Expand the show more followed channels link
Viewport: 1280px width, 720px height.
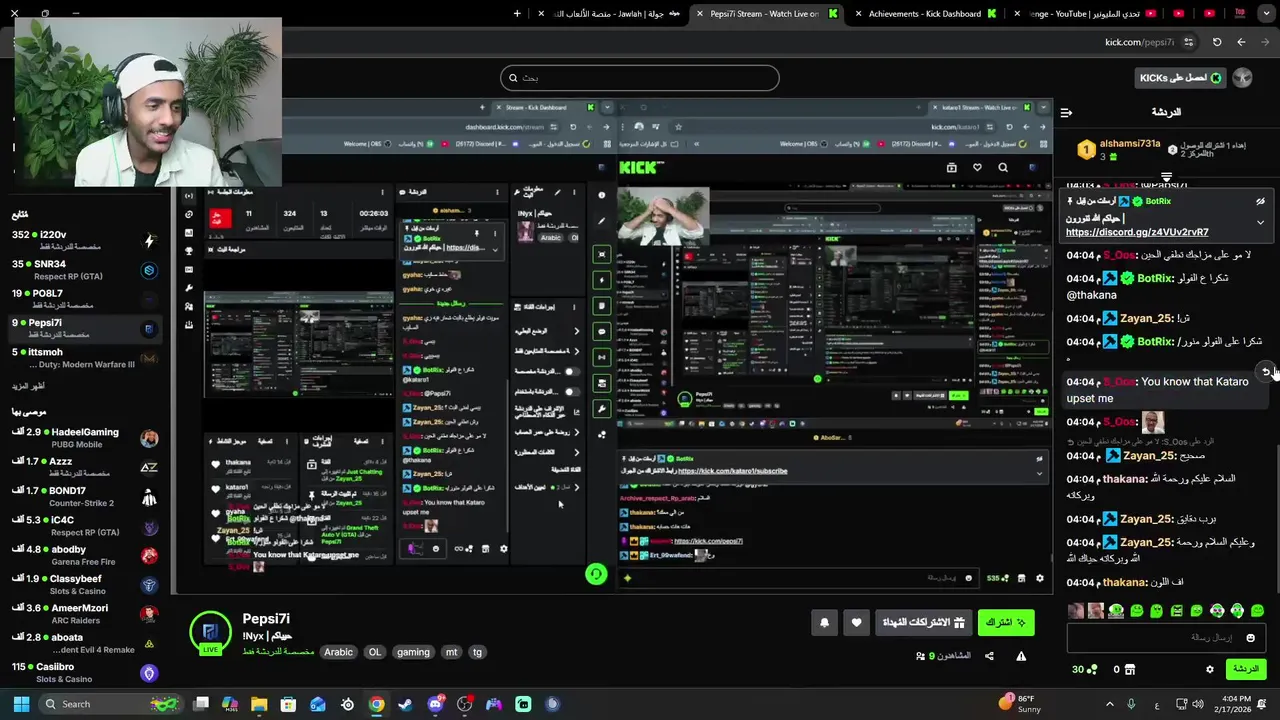coord(28,386)
